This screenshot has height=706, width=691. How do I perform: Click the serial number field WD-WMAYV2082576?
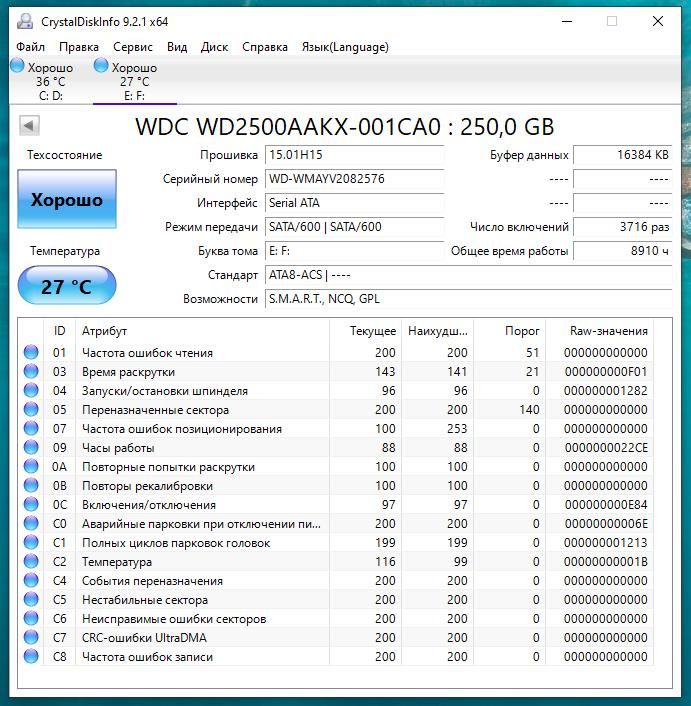click(x=355, y=179)
